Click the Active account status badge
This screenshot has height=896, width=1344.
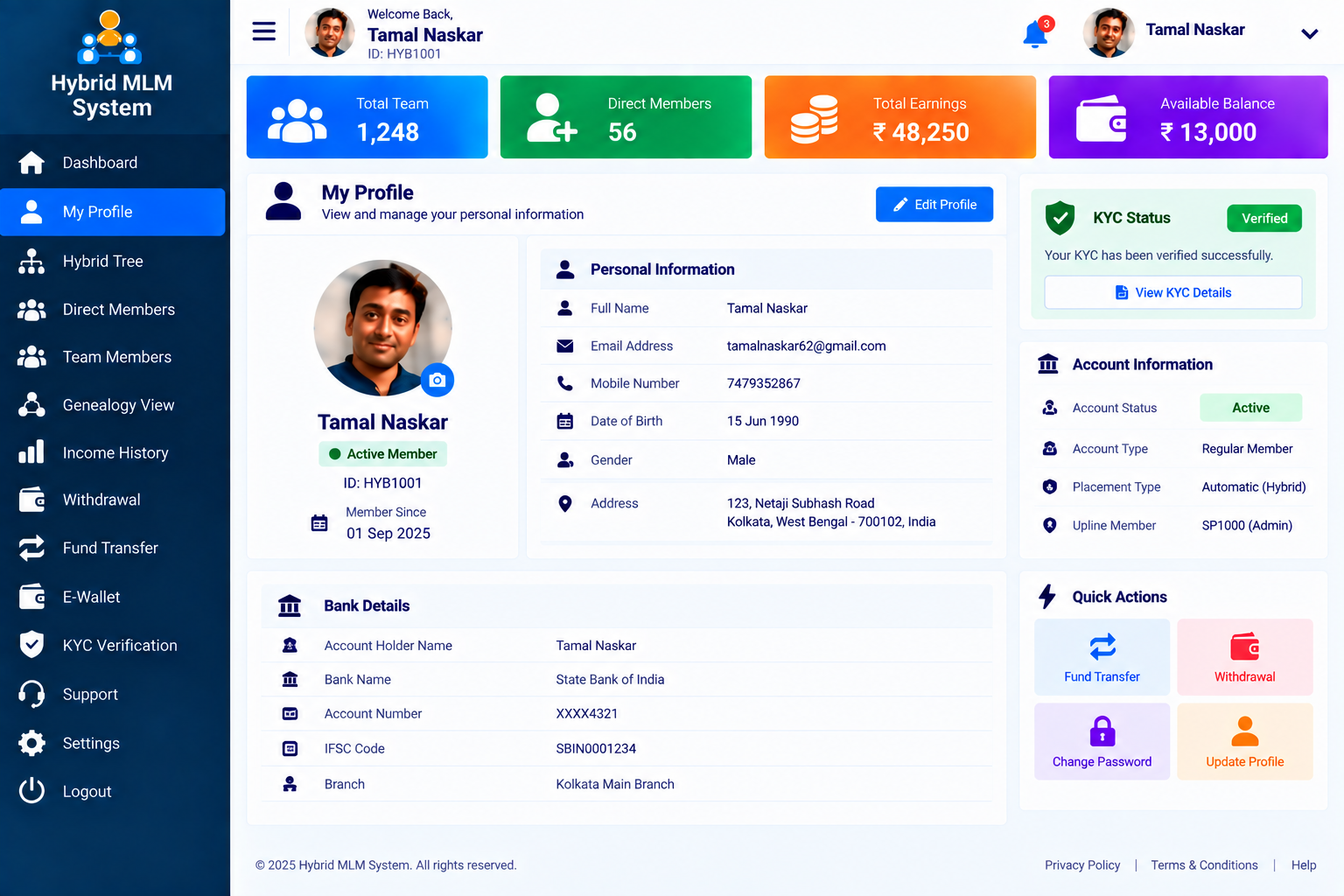1250,408
